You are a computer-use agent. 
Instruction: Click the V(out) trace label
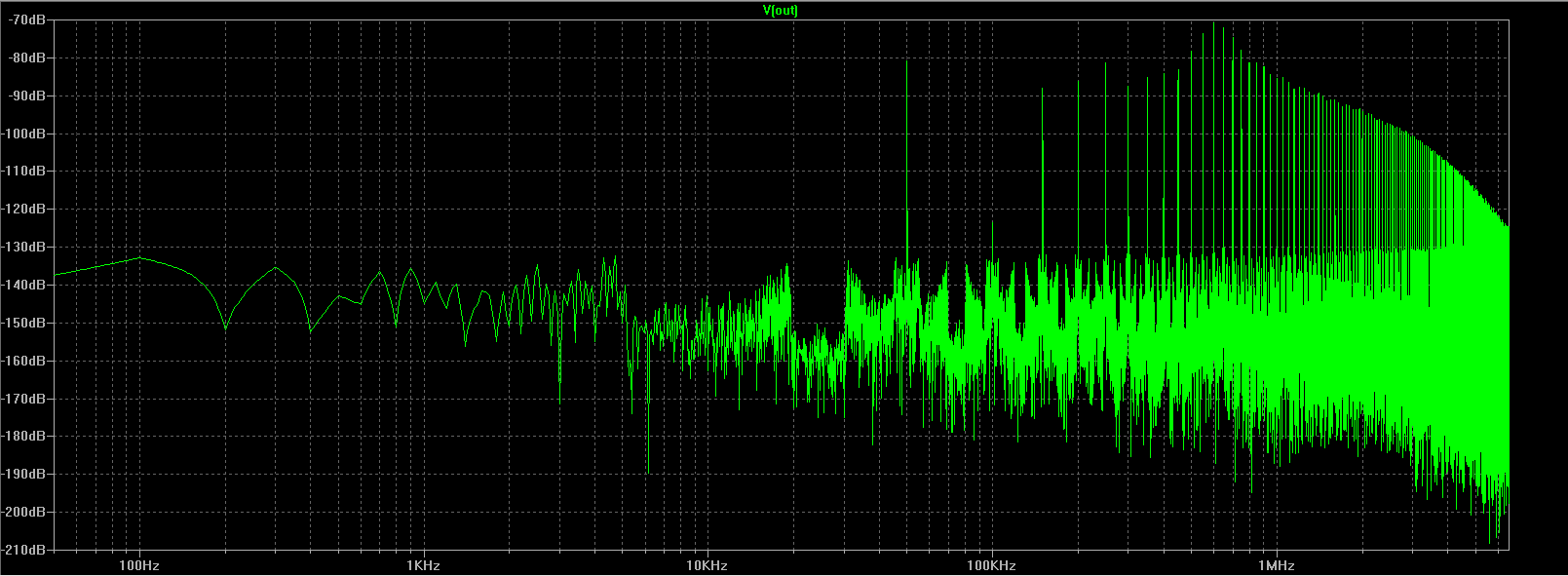pyautogui.click(x=780, y=10)
